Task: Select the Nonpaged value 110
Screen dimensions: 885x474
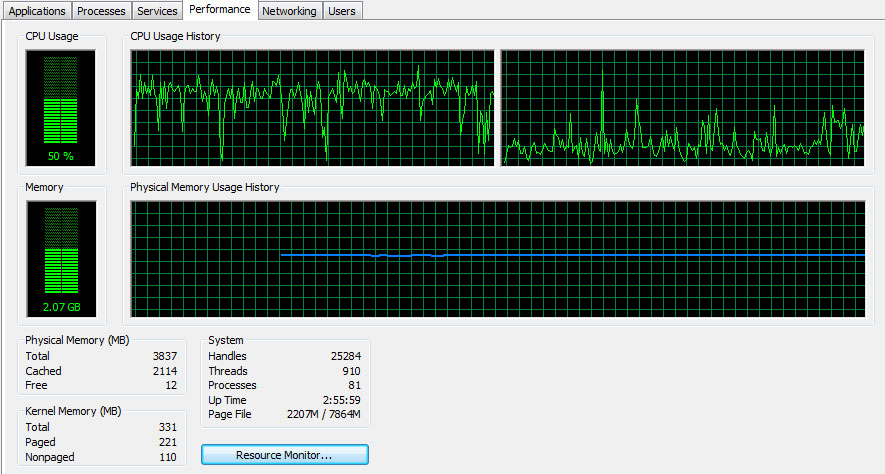Action: (168, 457)
